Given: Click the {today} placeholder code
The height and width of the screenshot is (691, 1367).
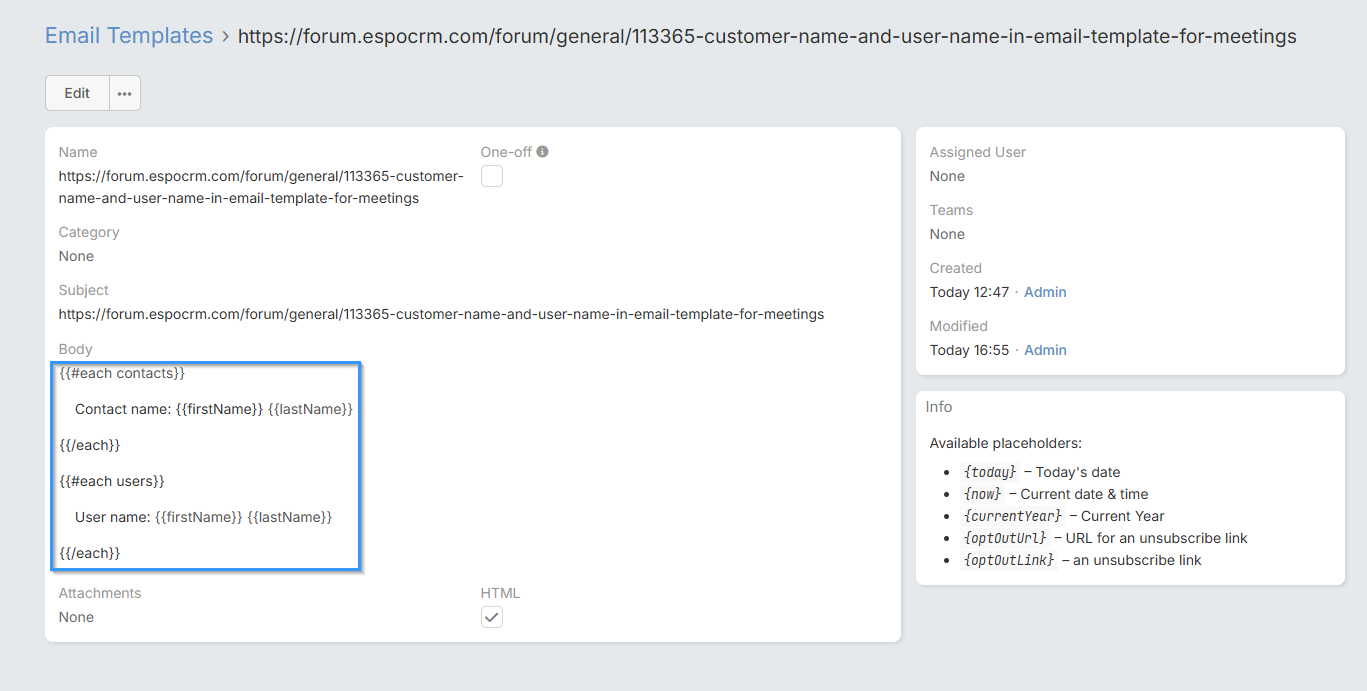Looking at the screenshot, I should coord(990,472).
